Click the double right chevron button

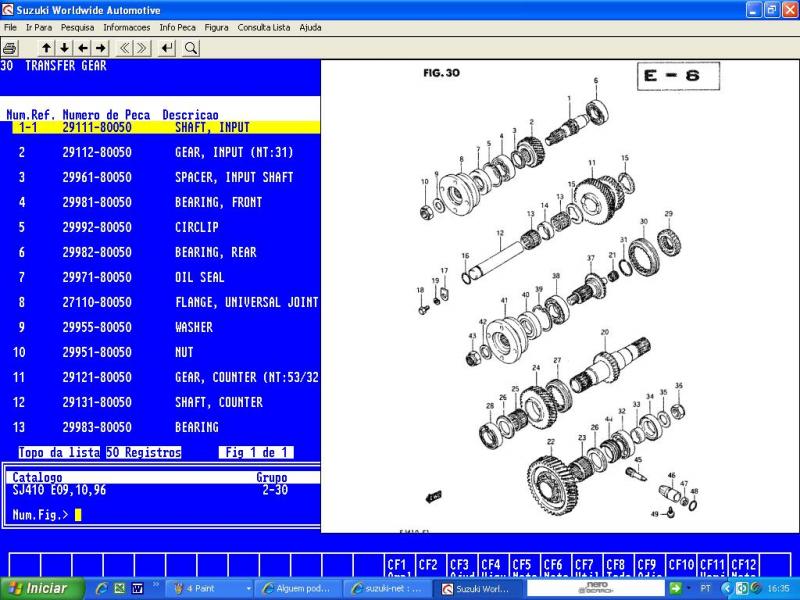(142, 48)
